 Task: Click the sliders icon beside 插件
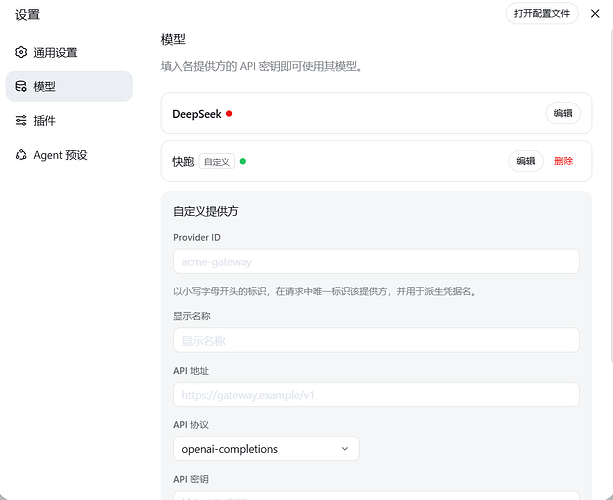coord(21,120)
